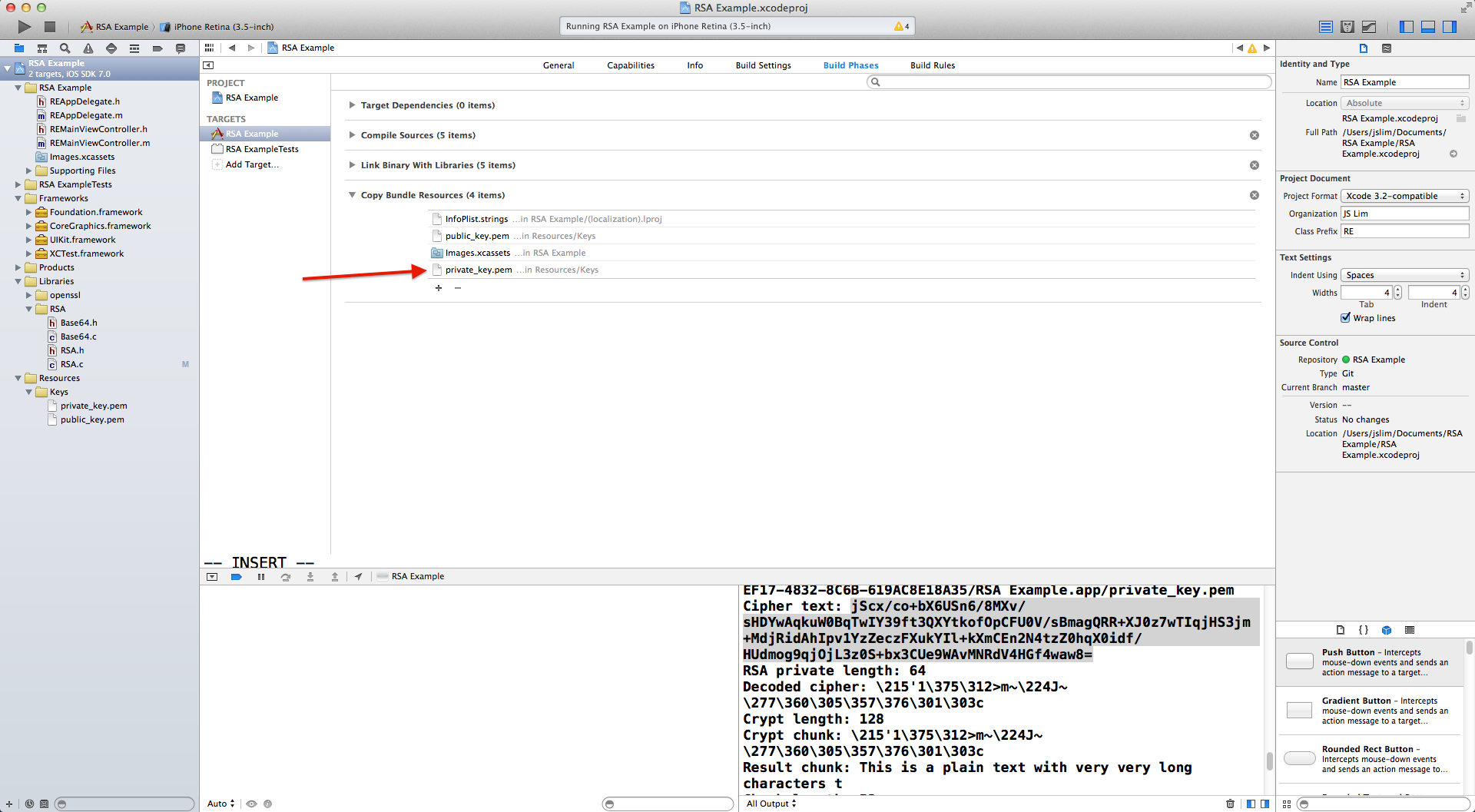Expand the Target Dependencies section
The image size is (1475, 812).
click(x=352, y=105)
